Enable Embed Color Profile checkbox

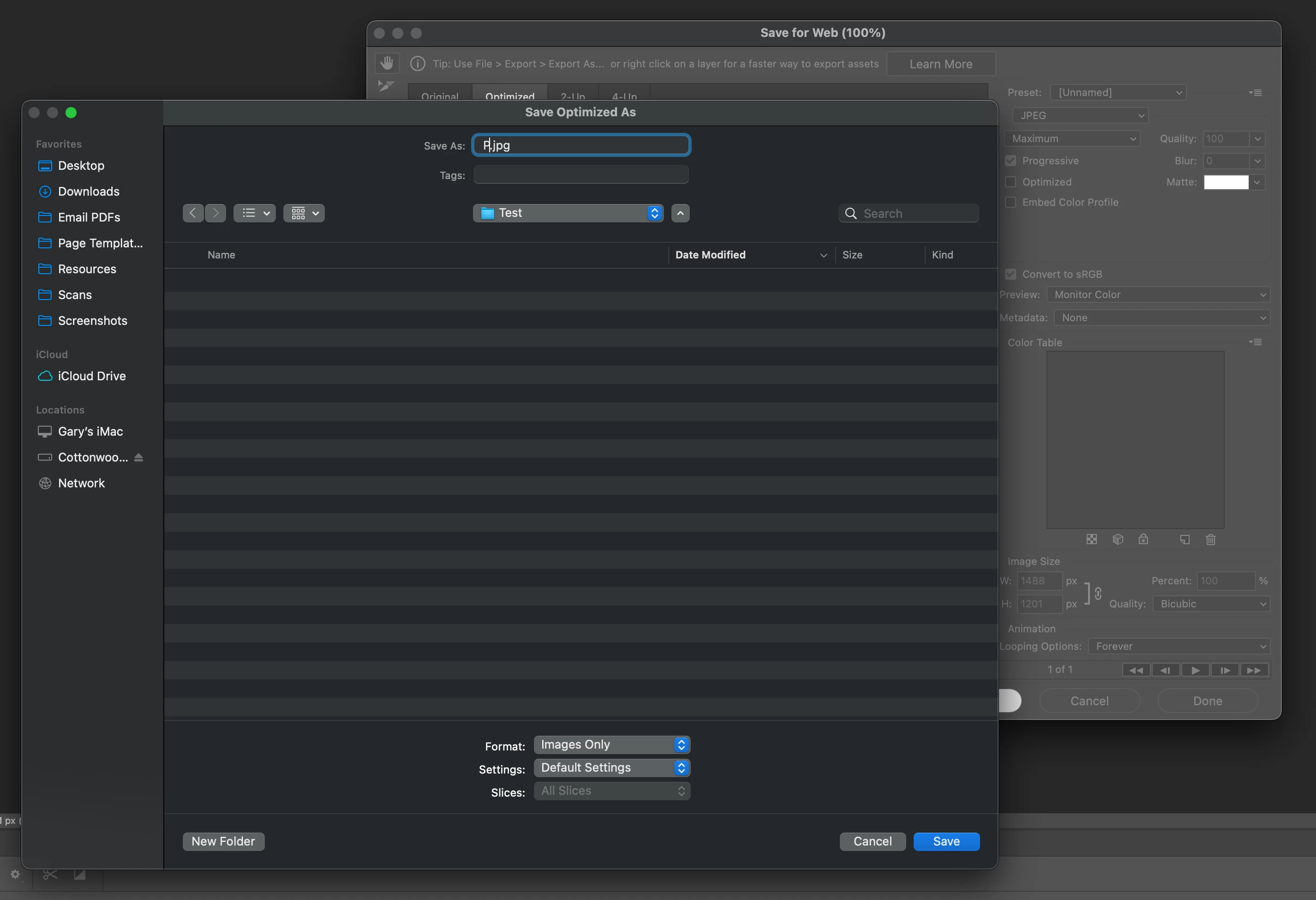click(x=1011, y=202)
